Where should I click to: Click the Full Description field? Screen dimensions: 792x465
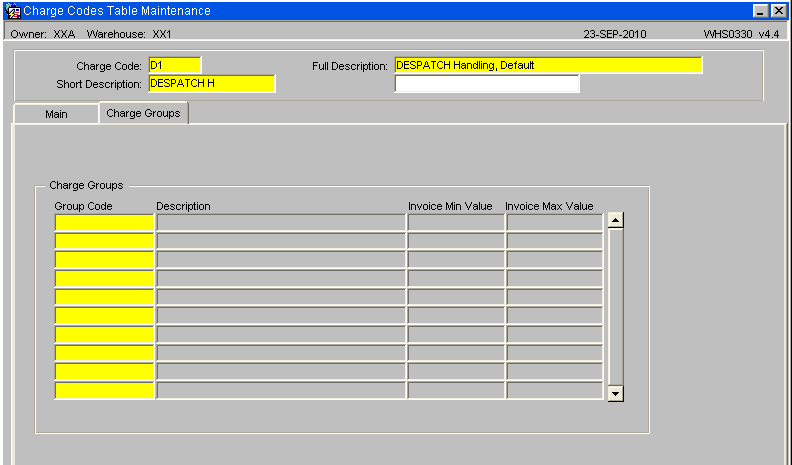[548, 65]
